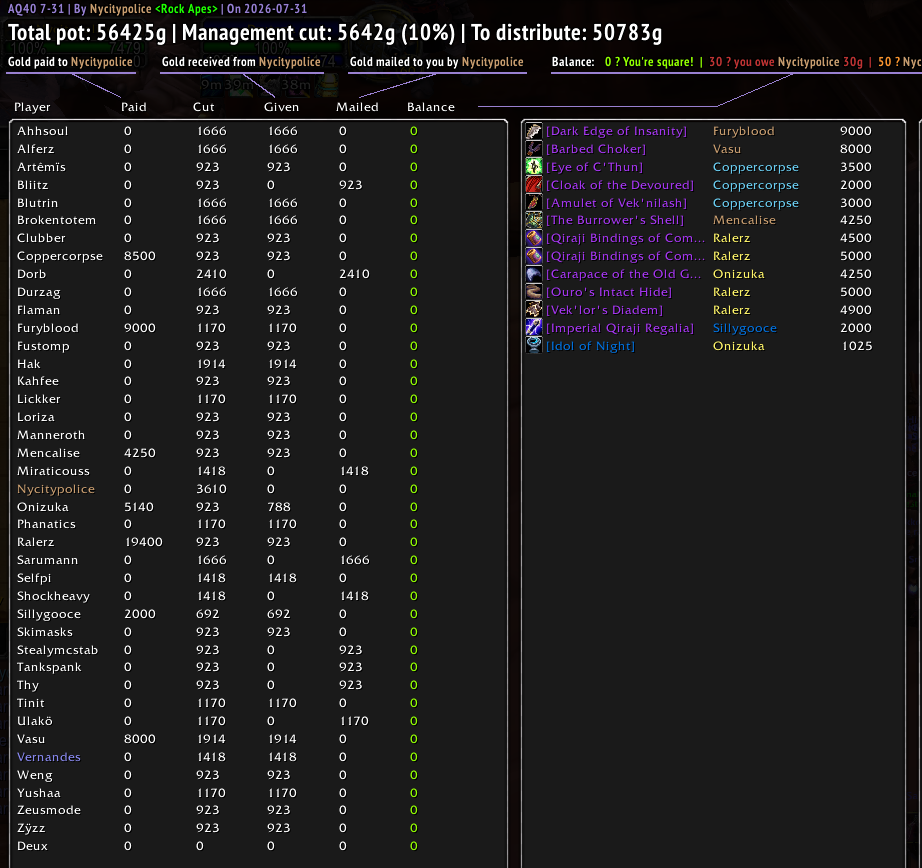Image resolution: width=922 pixels, height=868 pixels.
Task: Click the Paid column header
Action: [x=133, y=107]
